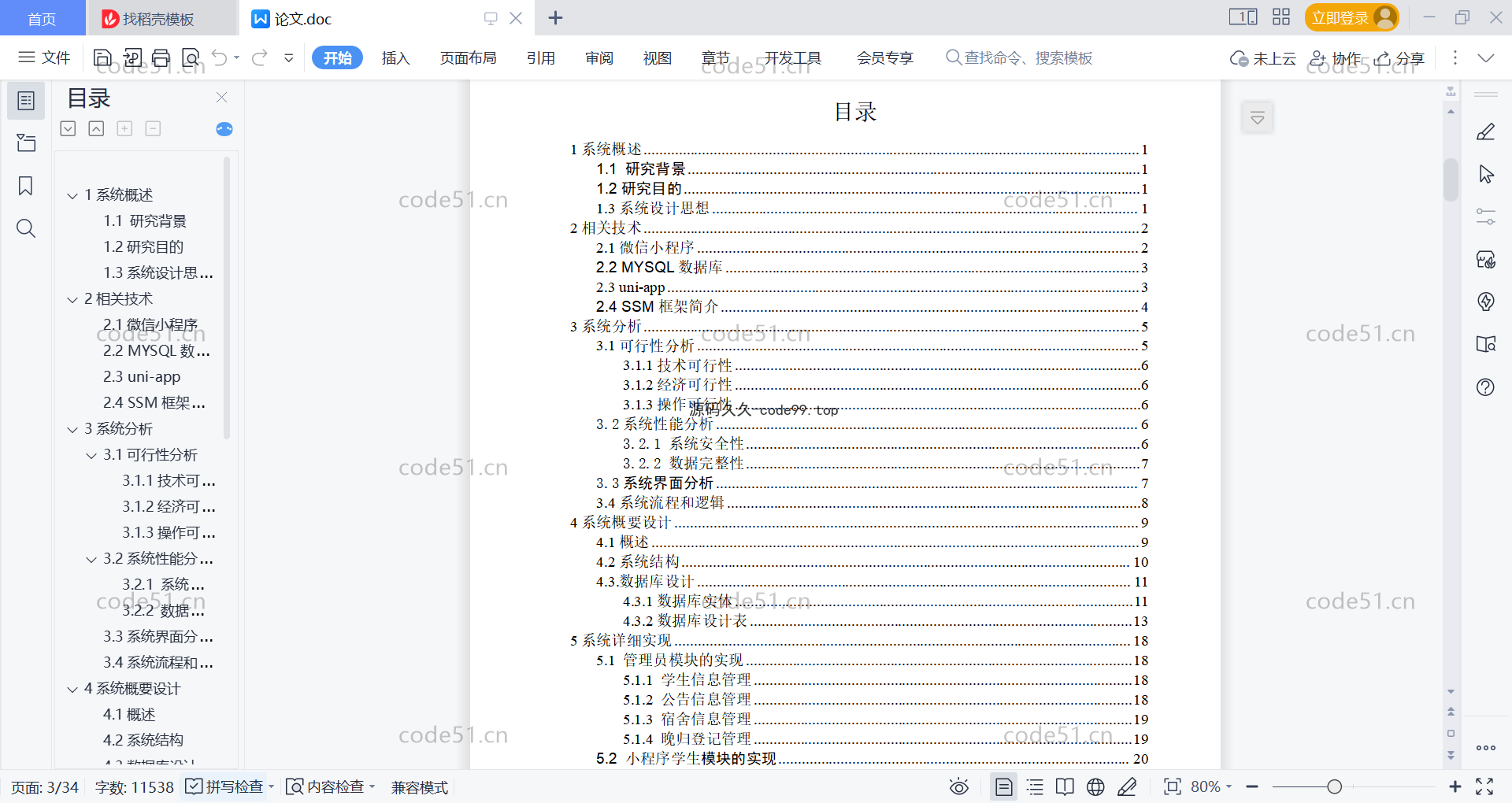Select the pen edit tool on right sidebar
Viewport: 1512px width, 803px height.
click(1486, 132)
